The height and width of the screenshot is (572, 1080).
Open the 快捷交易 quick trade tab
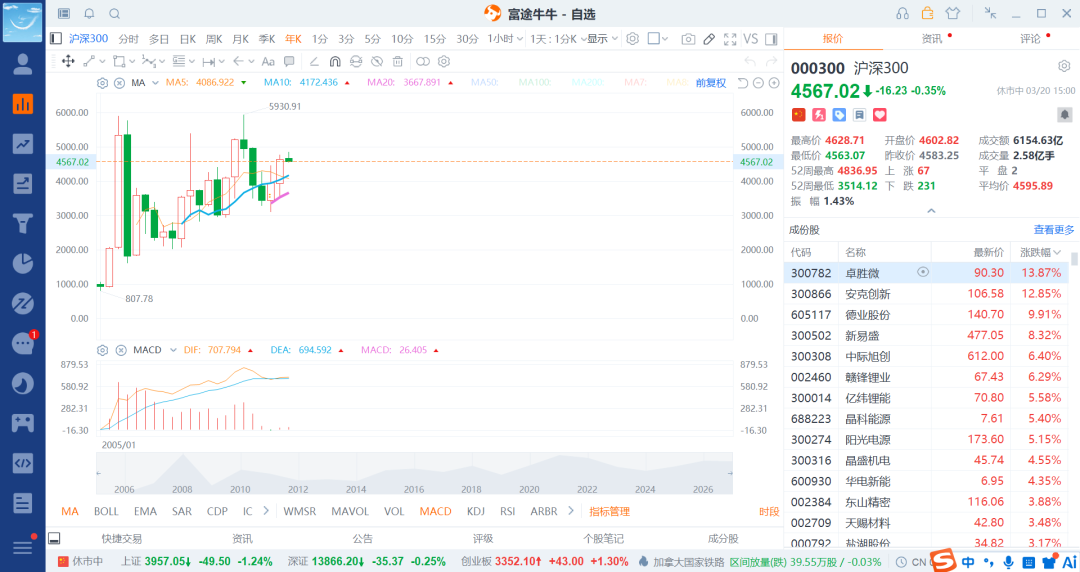(x=121, y=538)
